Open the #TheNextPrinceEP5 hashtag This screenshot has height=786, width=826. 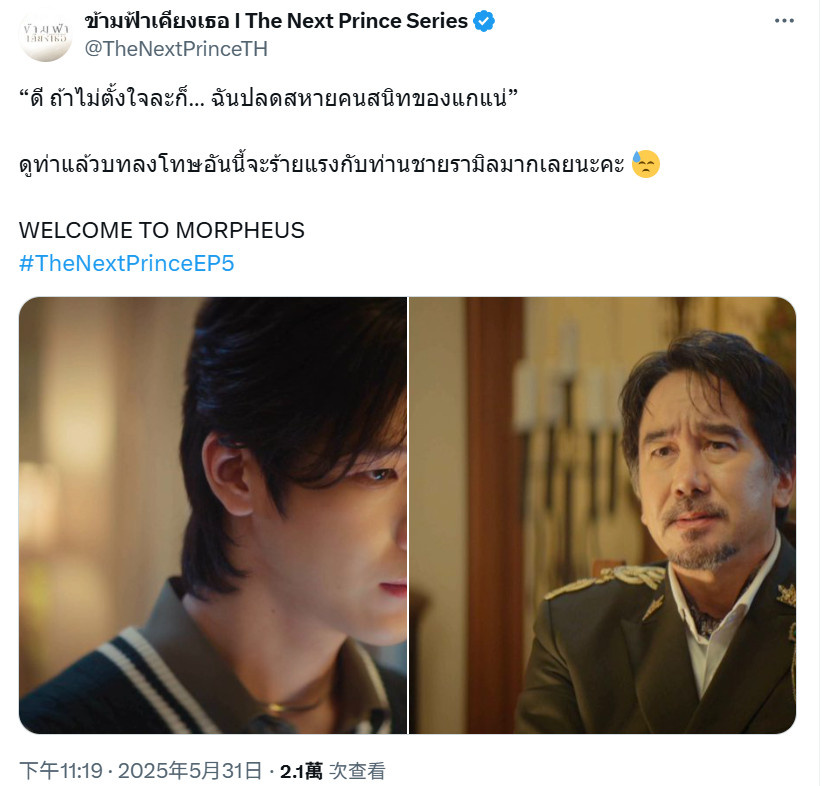pyautogui.click(x=126, y=263)
